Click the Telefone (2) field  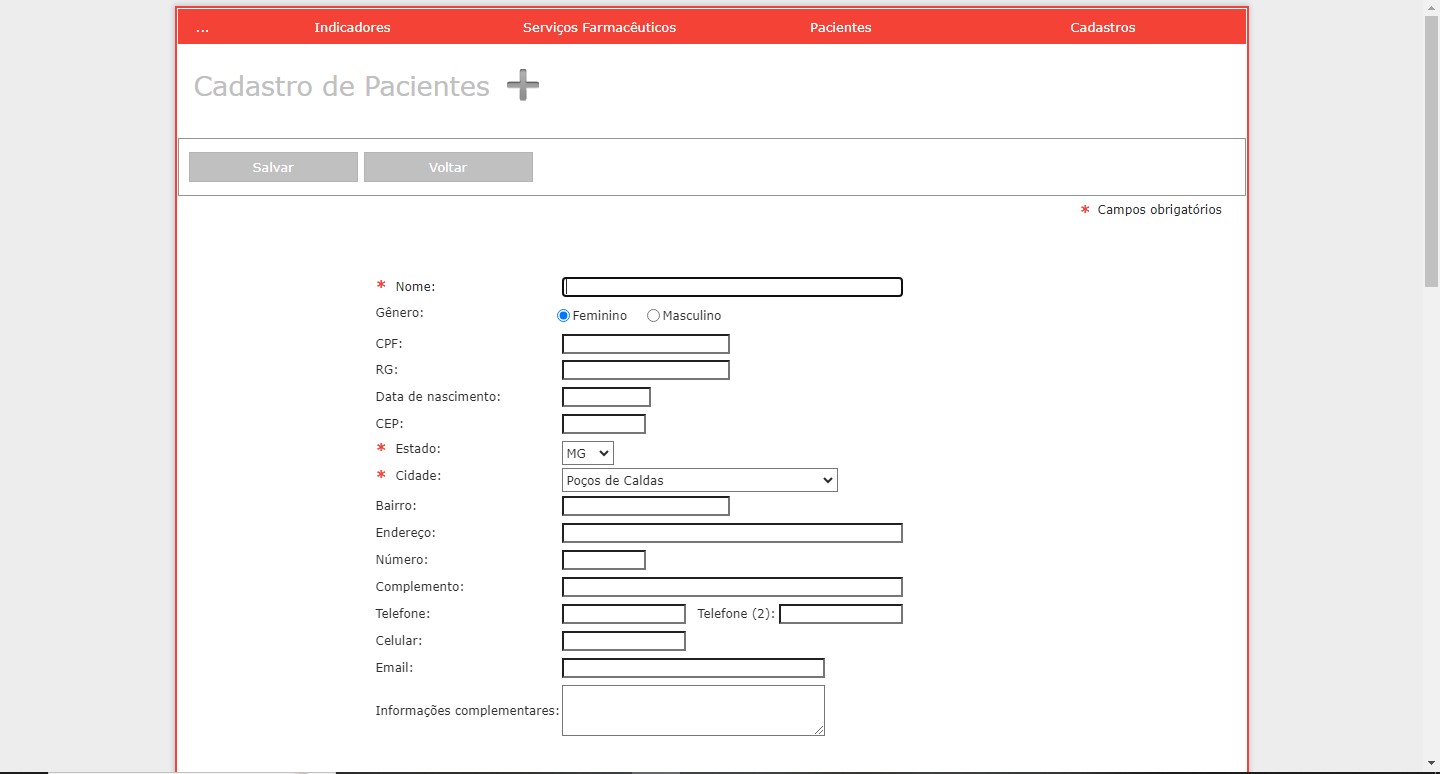(x=840, y=614)
